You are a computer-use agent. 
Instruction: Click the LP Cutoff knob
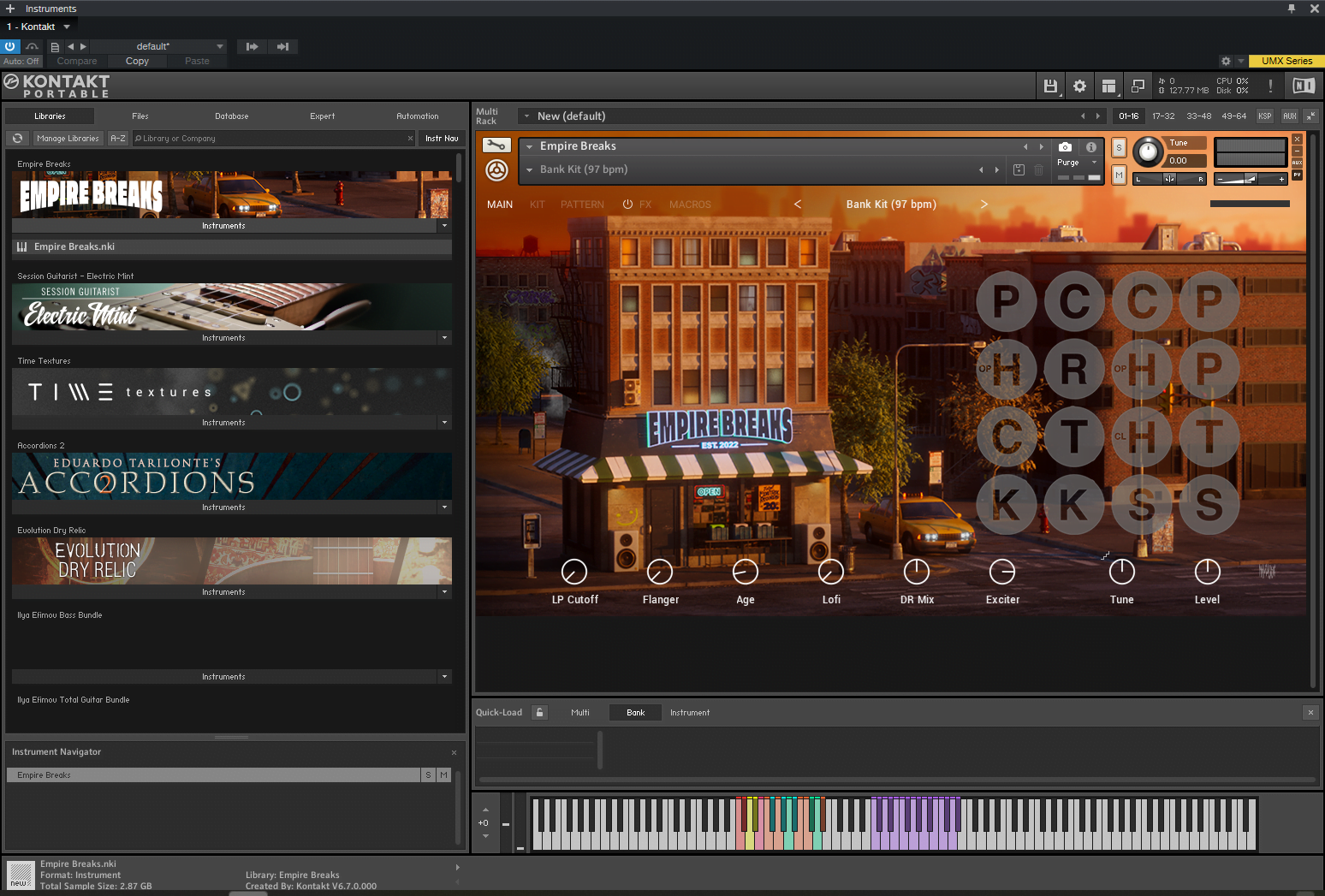[573, 571]
